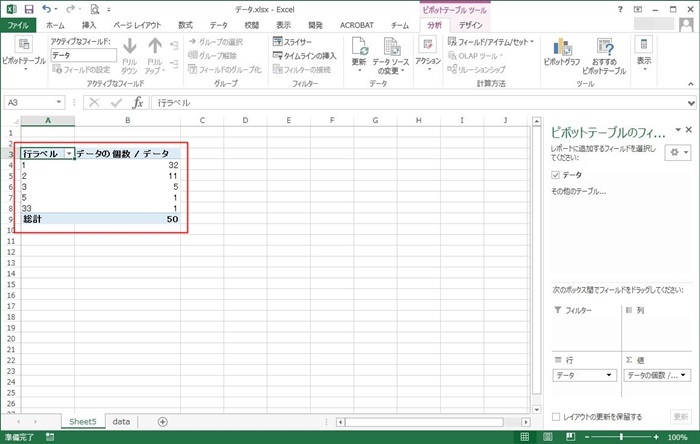Open the 行ラベル filter dropdown
Screen dimensions: 700x444
[69, 154]
